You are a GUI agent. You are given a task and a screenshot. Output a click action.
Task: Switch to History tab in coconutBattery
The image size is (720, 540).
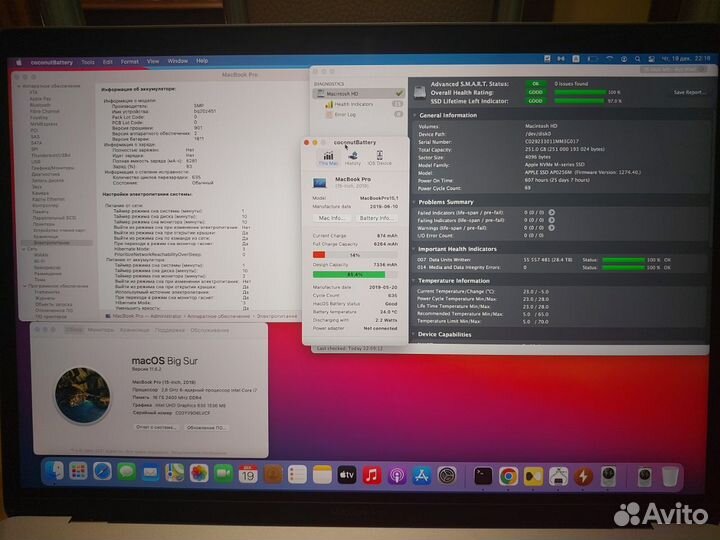click(x=353, y=158)
